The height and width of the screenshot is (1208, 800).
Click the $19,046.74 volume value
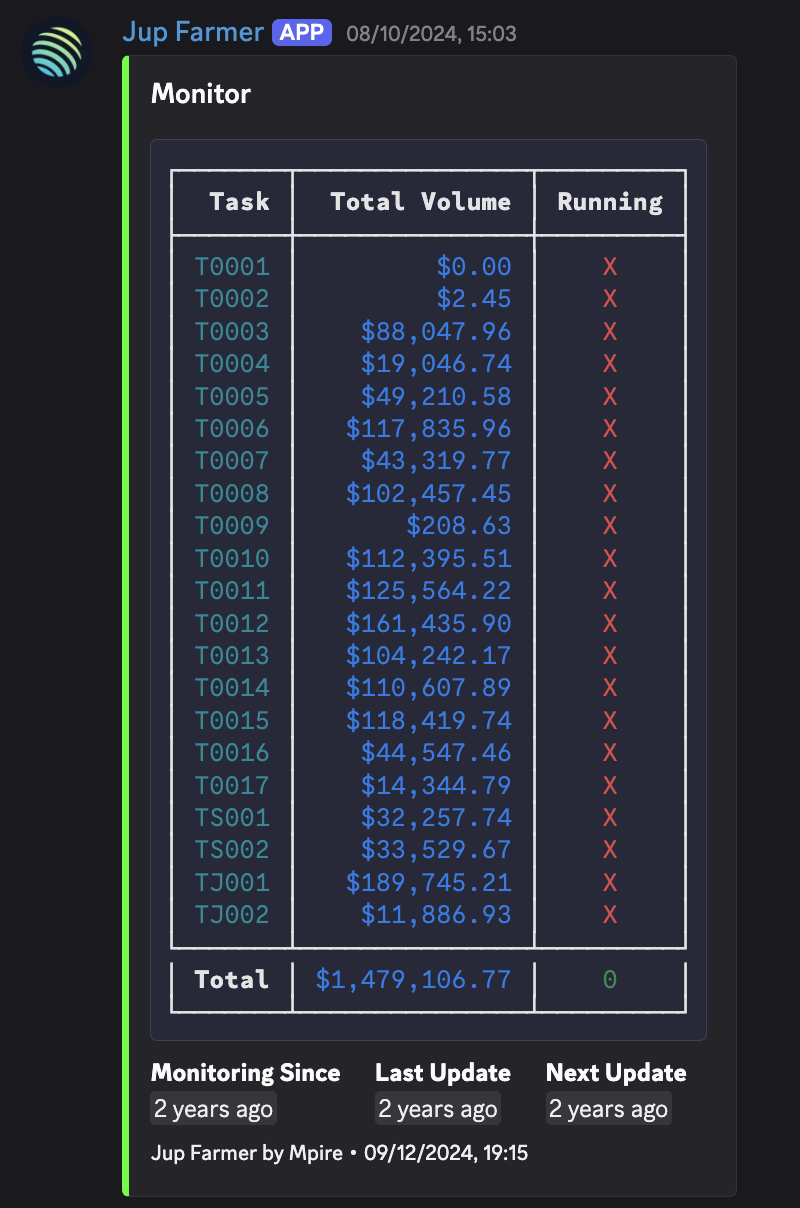pyautogui.click(x=436, y=364)
